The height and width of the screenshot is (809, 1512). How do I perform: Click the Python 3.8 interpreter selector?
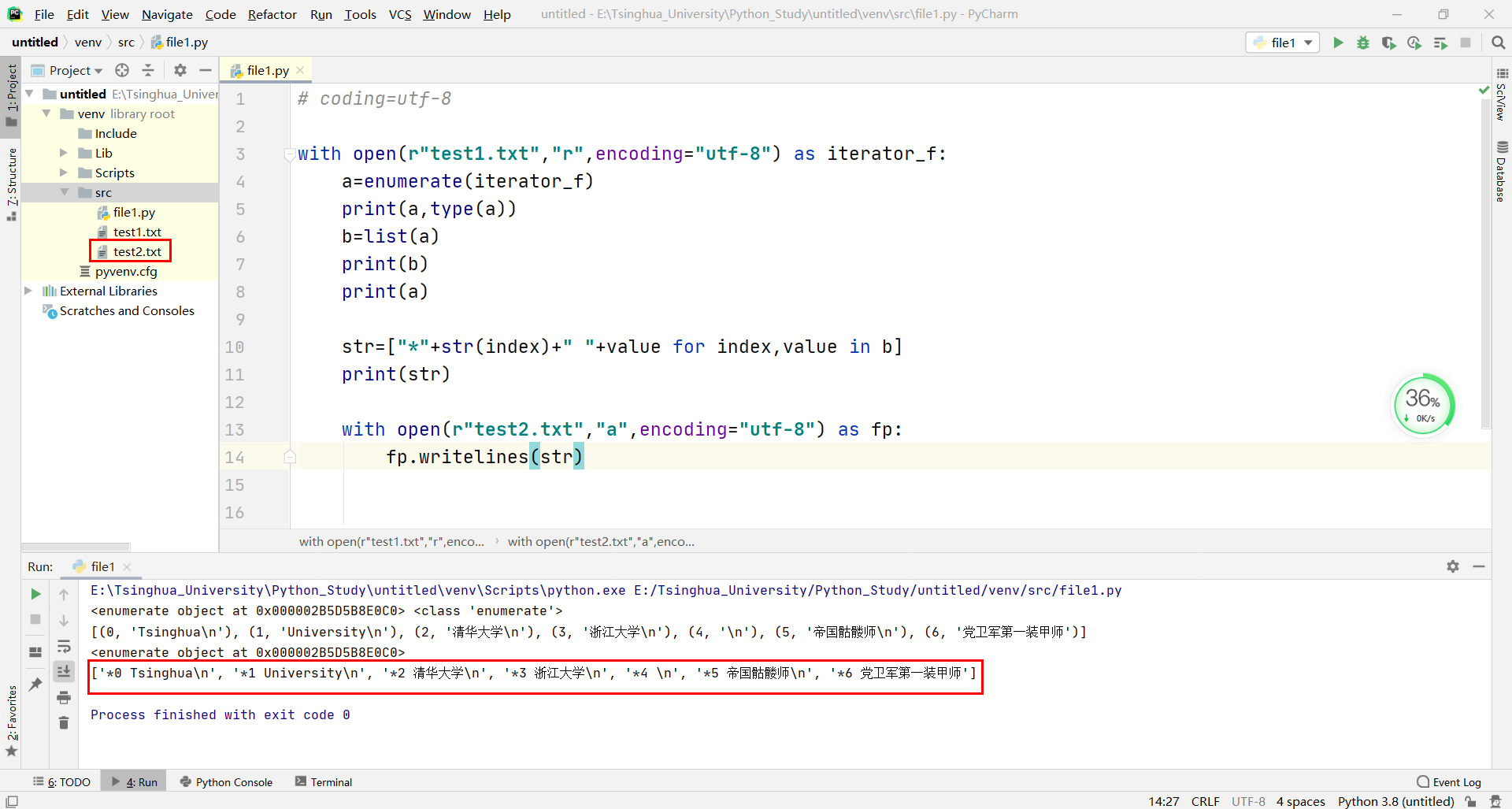pyautogui.click(x=1395, y=801)
